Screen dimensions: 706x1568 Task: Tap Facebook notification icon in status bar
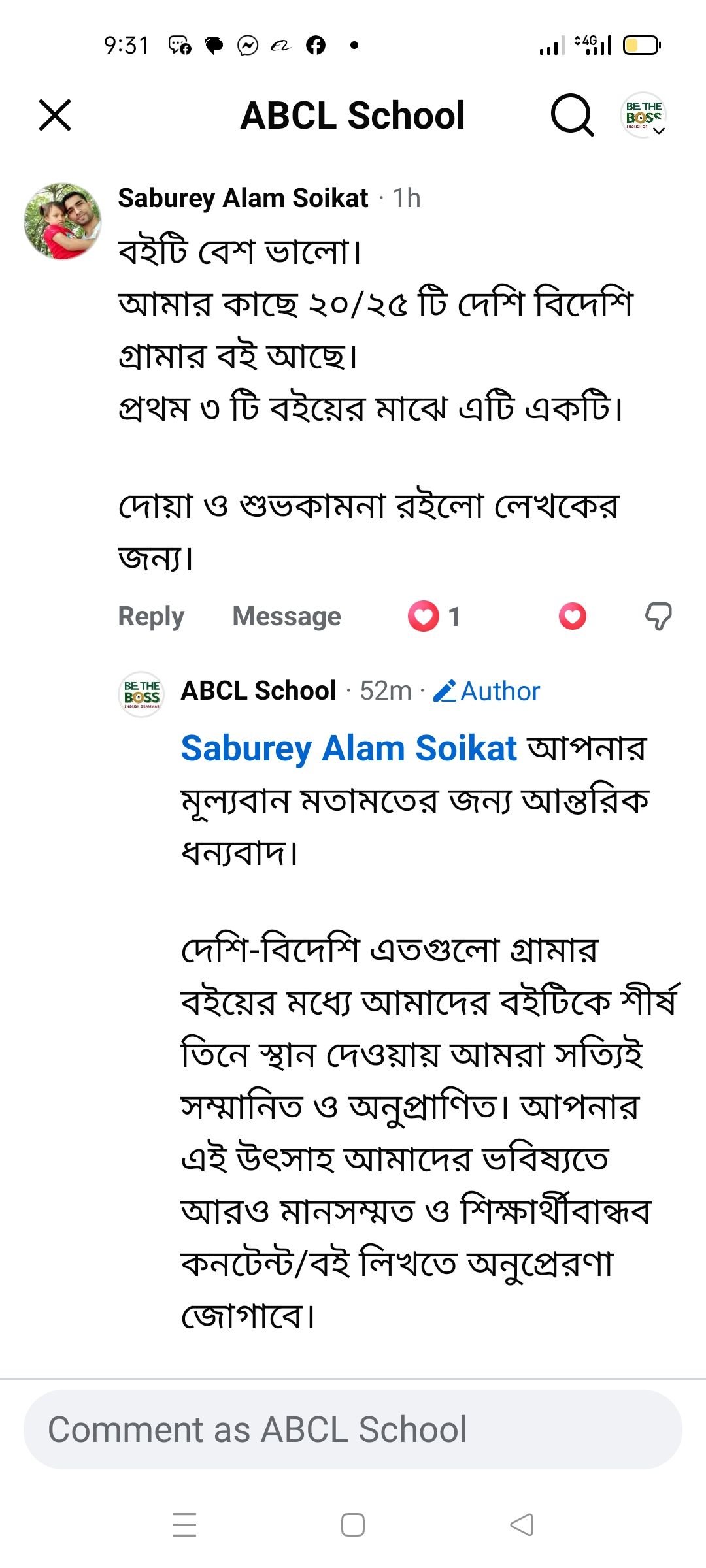(x=316, y=45)
